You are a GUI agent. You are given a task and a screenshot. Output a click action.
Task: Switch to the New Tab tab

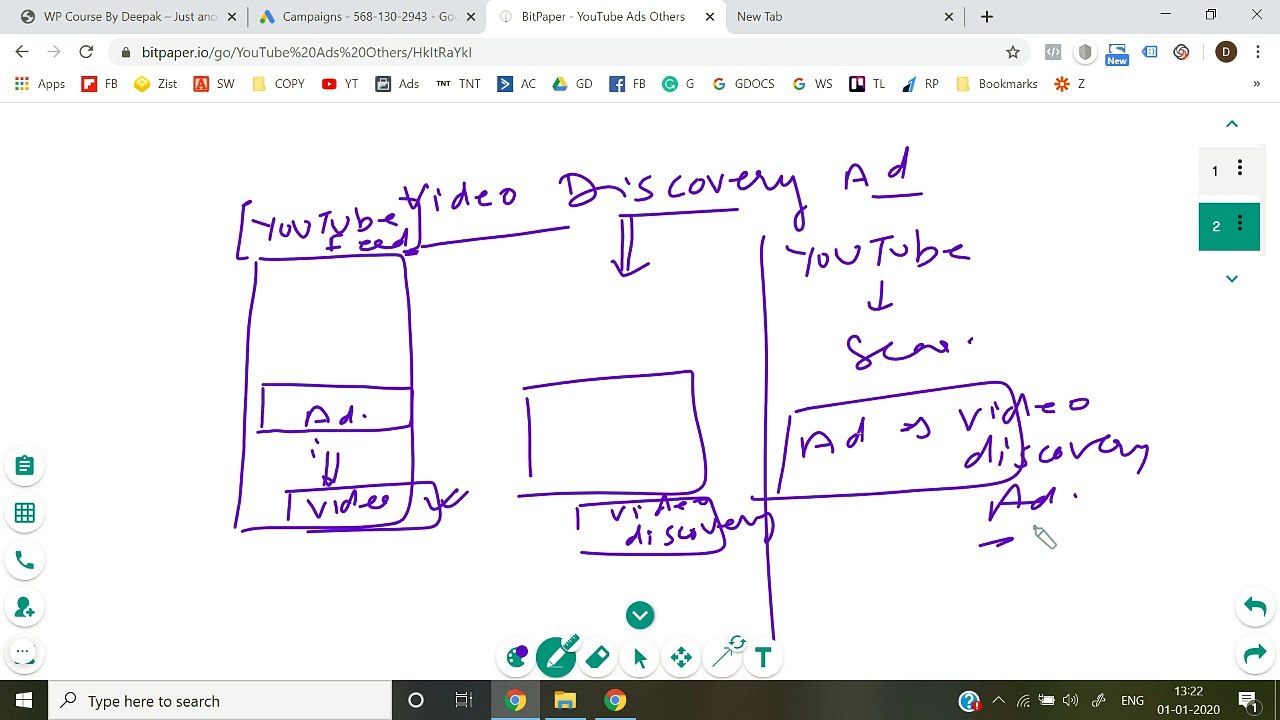[845, 16]
